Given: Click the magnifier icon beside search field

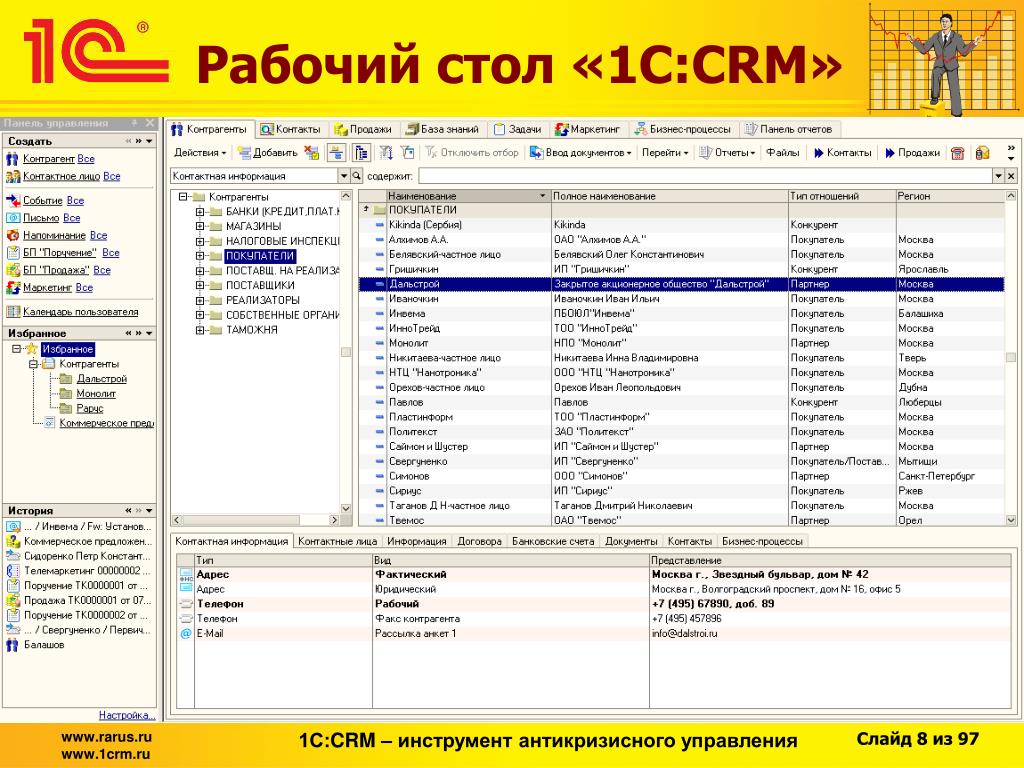Looking at the screenshot, I should tap(357, 176).
